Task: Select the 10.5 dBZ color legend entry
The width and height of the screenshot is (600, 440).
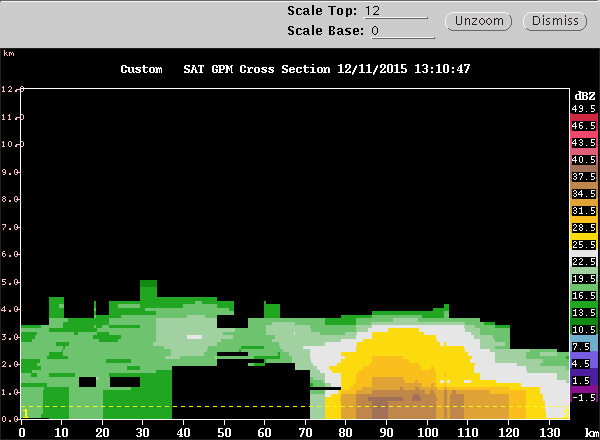Action: (x=584, y=330)
